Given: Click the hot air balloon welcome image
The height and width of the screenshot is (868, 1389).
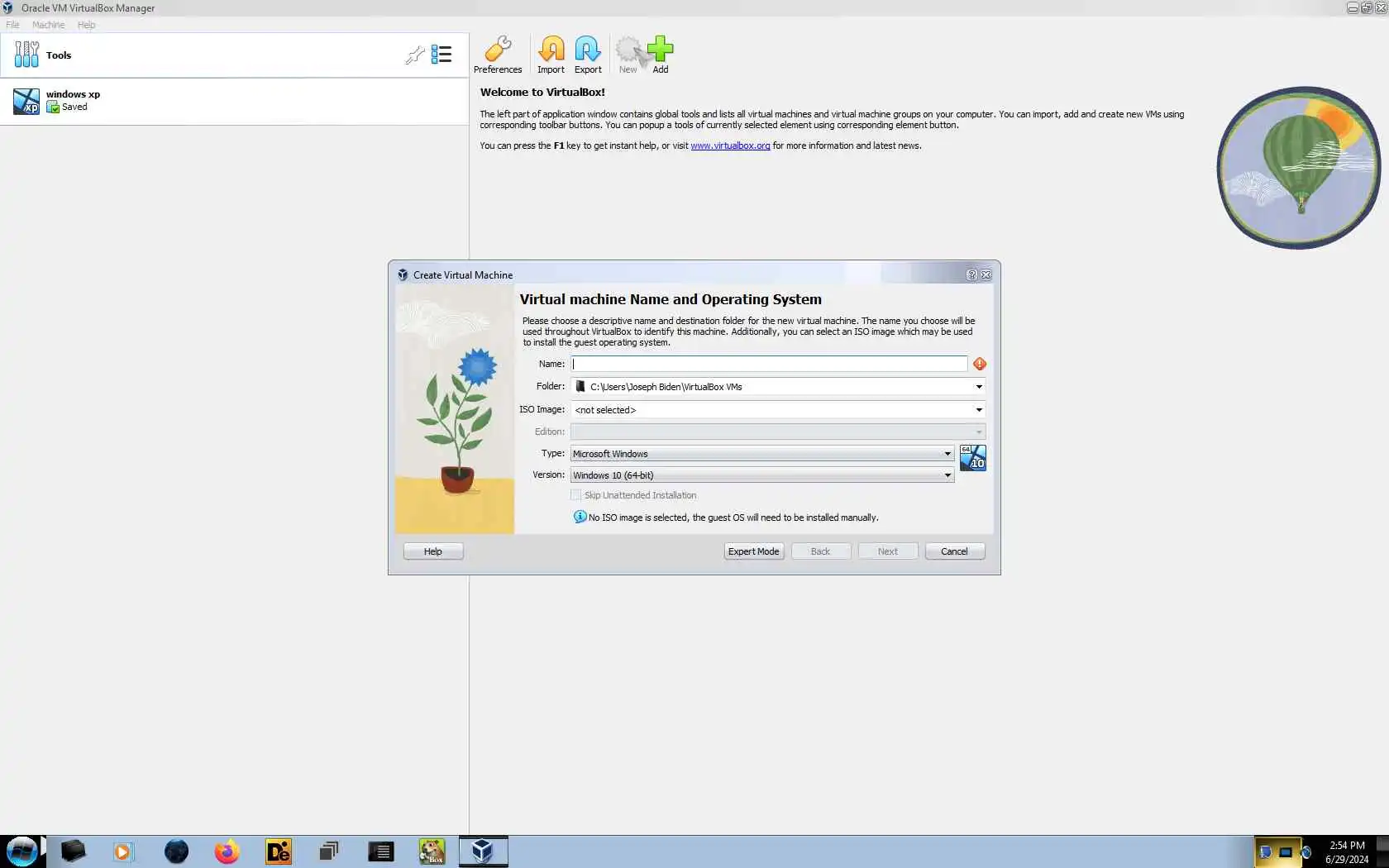Looking at the screenshot, I should tap(1299, 168).
